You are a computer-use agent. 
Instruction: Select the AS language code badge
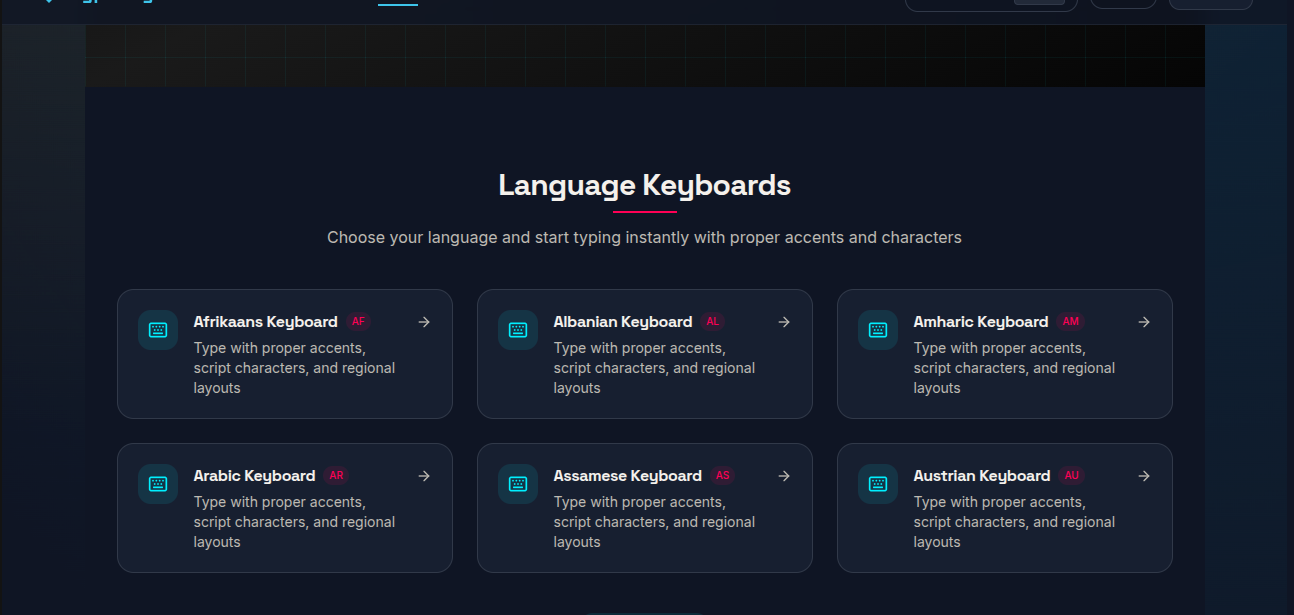[x=723, y=476]
